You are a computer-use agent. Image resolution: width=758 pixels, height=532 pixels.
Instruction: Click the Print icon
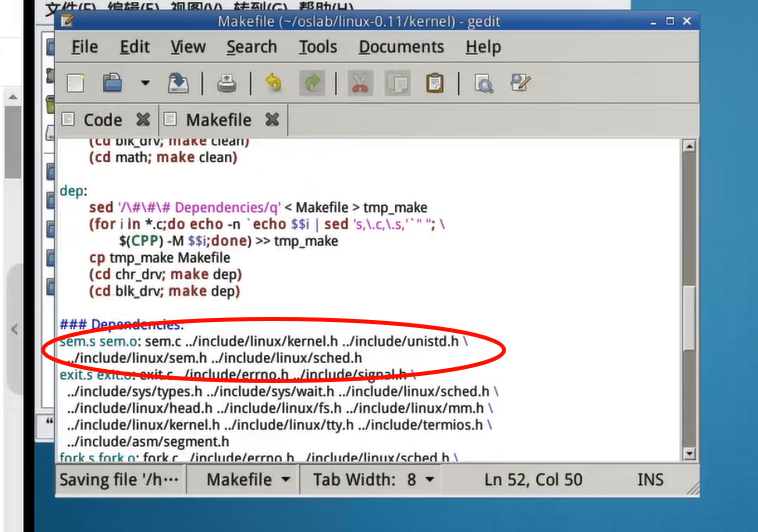click(x=228, y=84)
